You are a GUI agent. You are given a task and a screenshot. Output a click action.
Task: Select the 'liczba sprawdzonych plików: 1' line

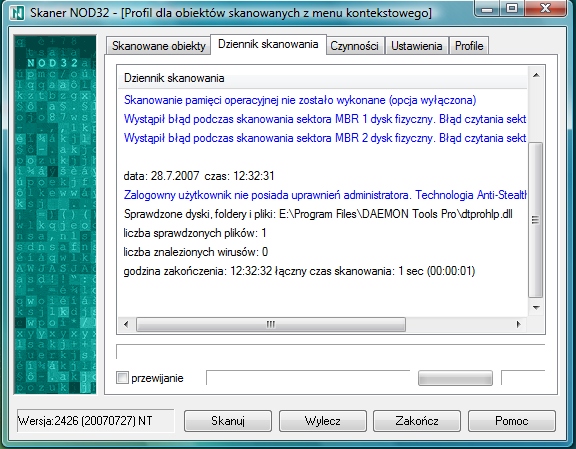tap(195, 233)
